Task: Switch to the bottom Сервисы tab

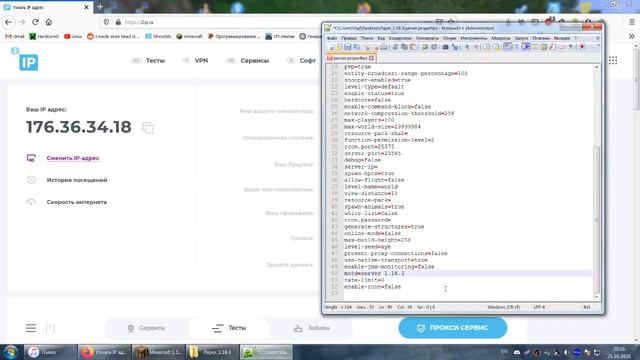Action: [146, 328]
